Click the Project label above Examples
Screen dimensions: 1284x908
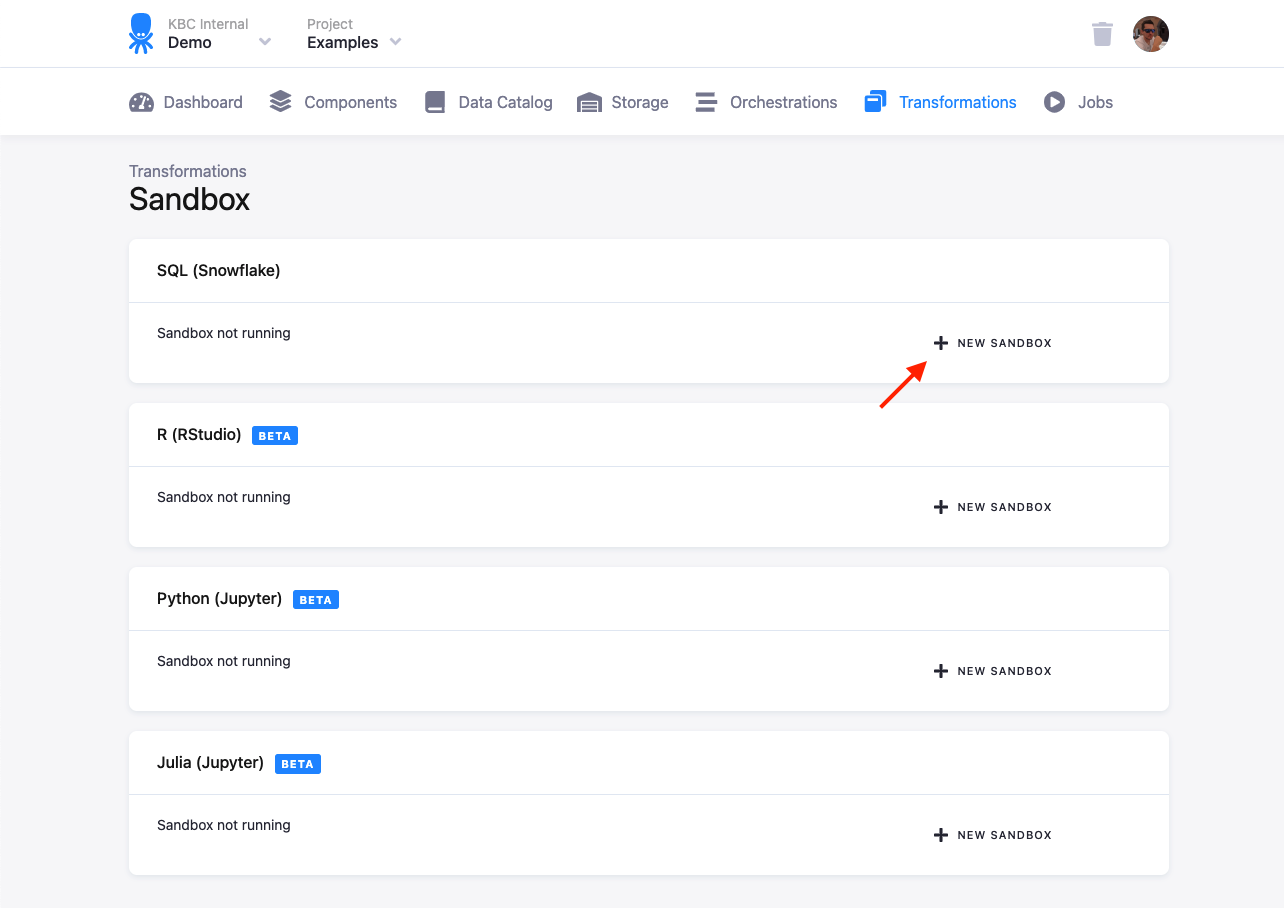pos(330,24)
